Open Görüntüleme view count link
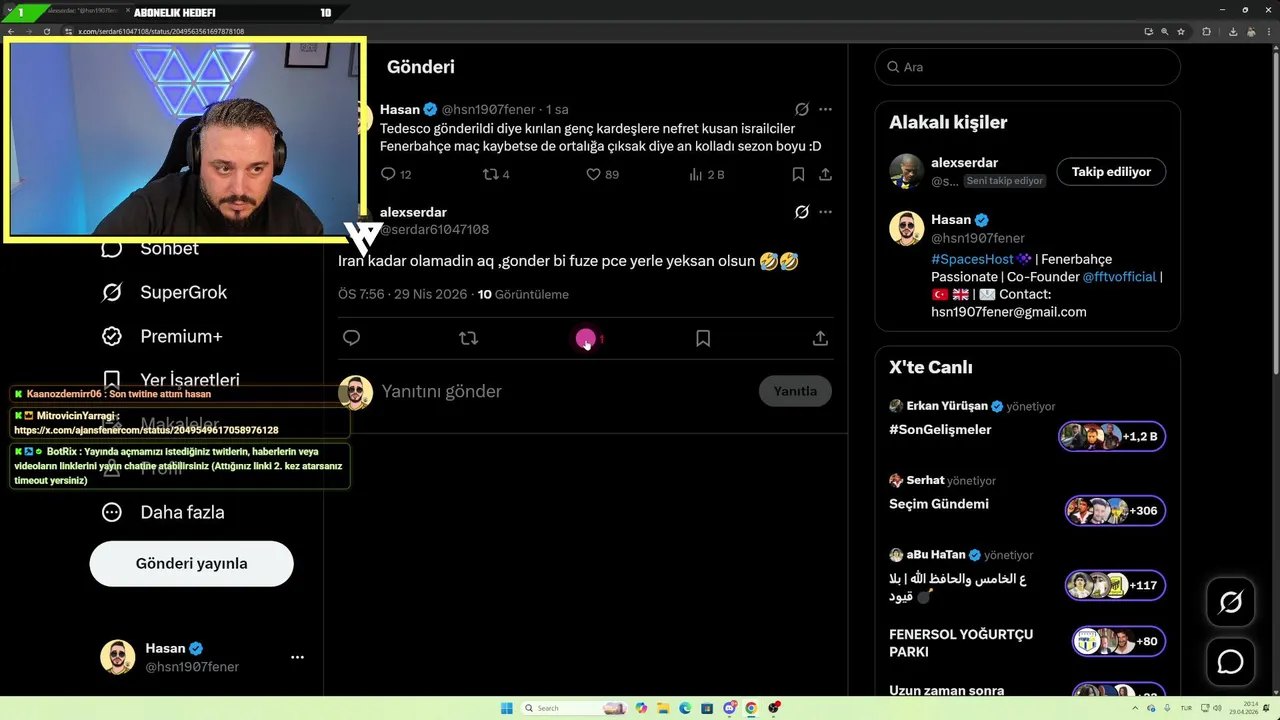 [523, 295]
